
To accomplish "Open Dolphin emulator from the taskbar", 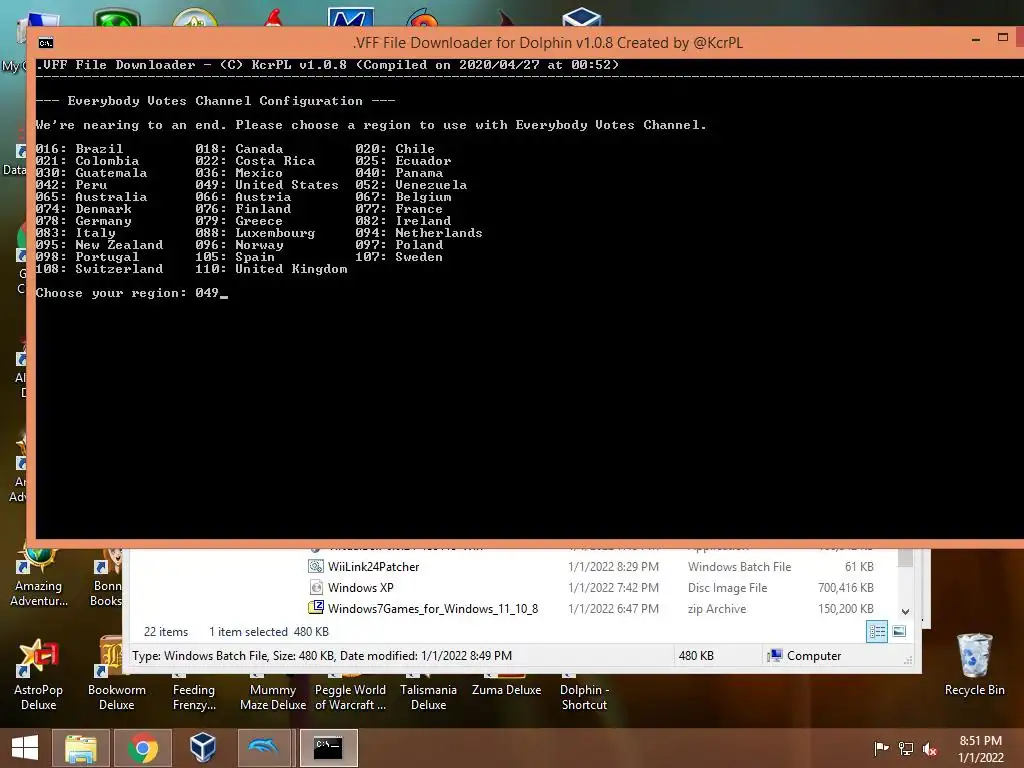I will [264, 748].
